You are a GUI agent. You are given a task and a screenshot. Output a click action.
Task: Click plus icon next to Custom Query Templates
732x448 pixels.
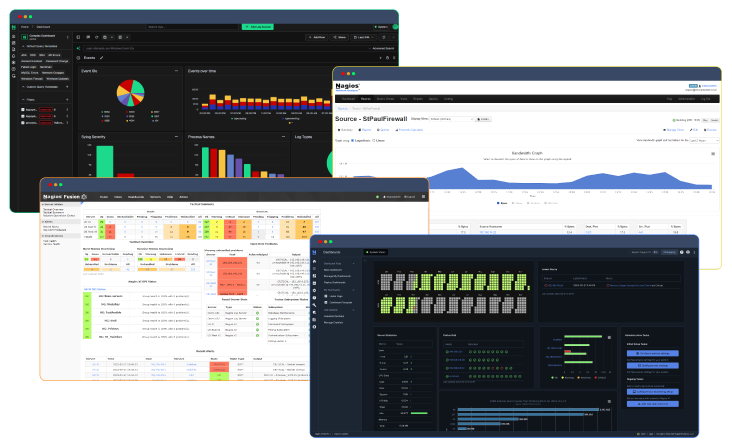[67, 87]
